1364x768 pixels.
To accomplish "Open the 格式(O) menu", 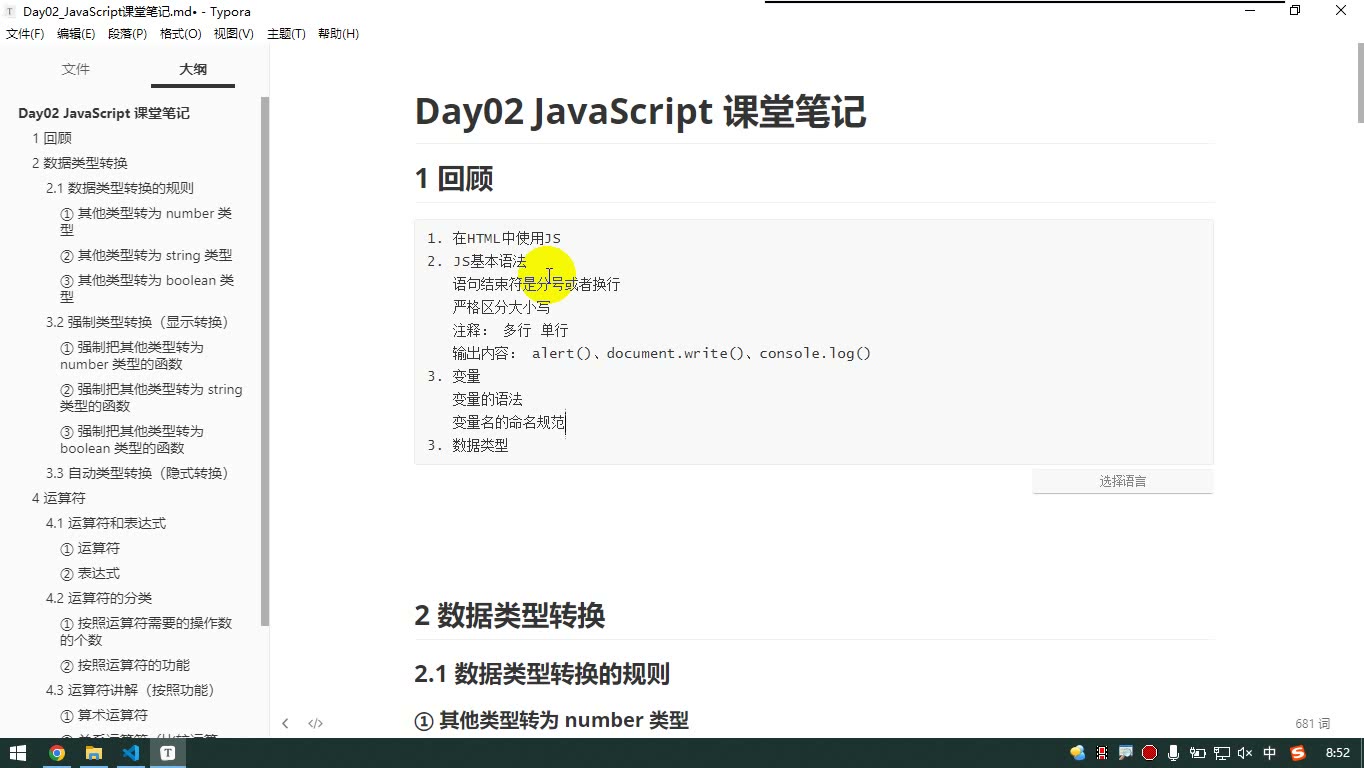I will [x=180, y=34].
